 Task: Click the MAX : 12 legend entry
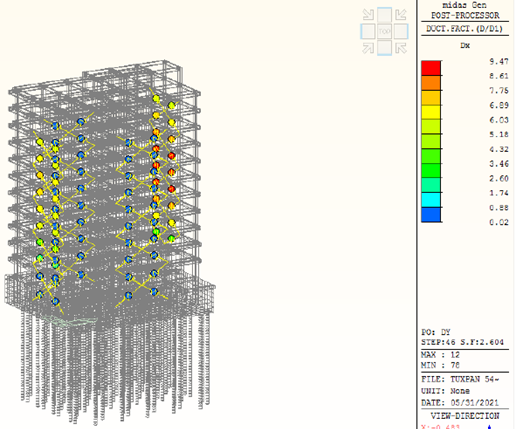[440, 355]
